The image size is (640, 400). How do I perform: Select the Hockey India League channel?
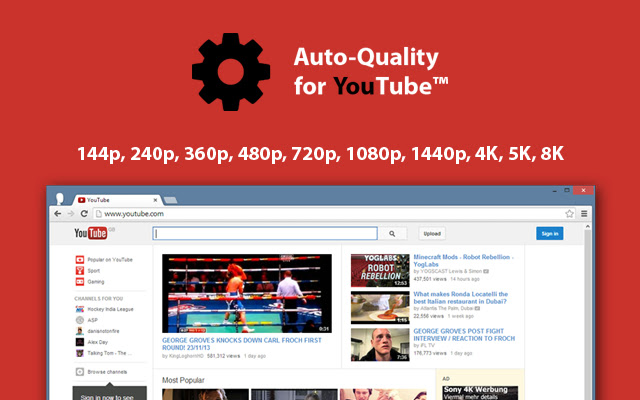pyautogui.click(x=108, y=309)
